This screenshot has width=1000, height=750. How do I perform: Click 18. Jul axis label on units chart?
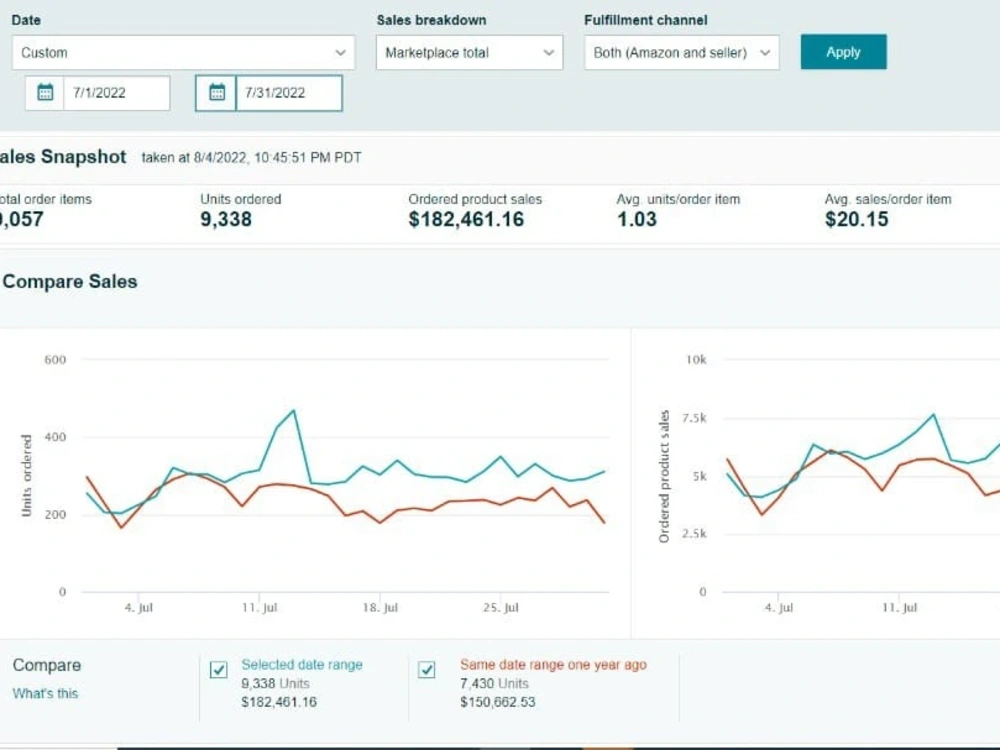pyautogui.click(x=380, y=608)
